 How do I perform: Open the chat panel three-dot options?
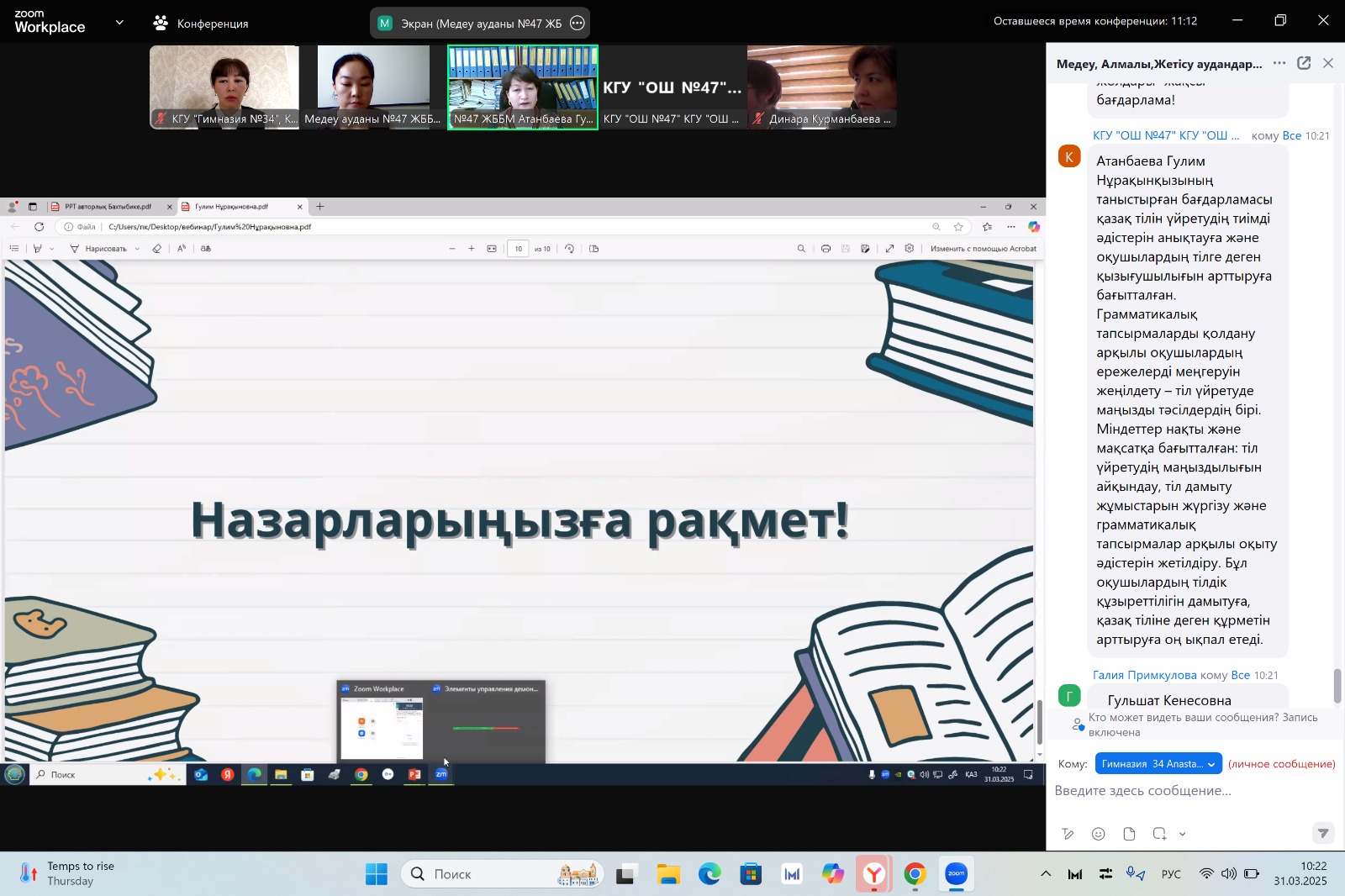pyautogui.click(x=1279, y=63)
